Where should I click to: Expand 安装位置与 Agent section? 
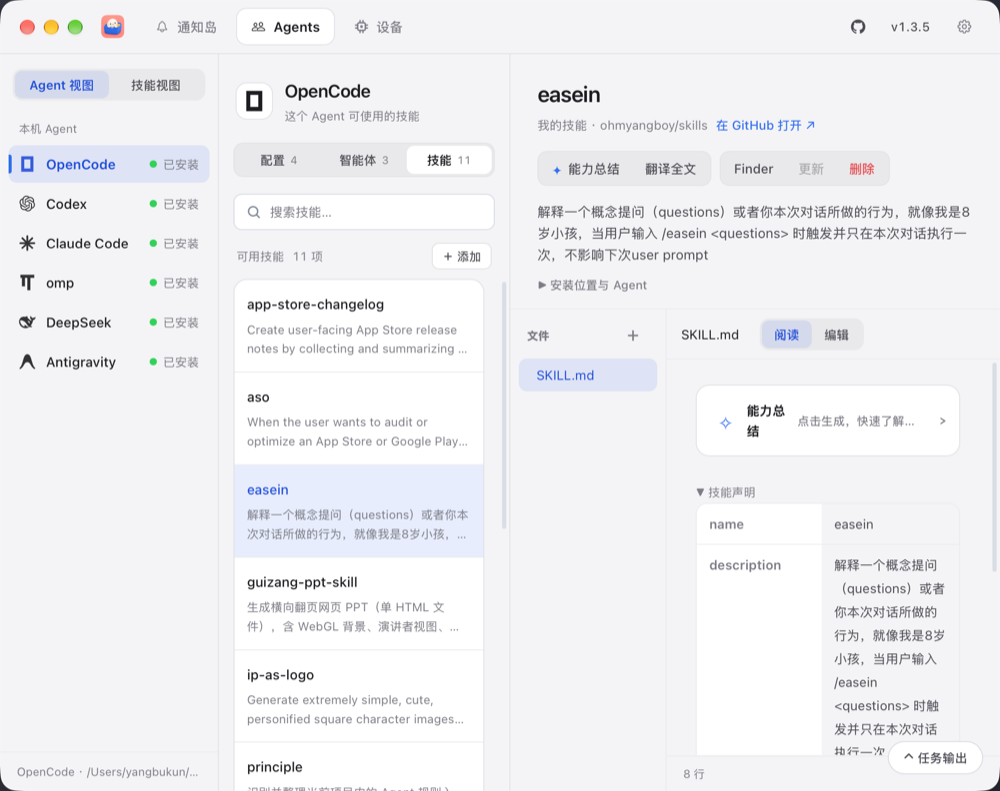coord(592,285)
